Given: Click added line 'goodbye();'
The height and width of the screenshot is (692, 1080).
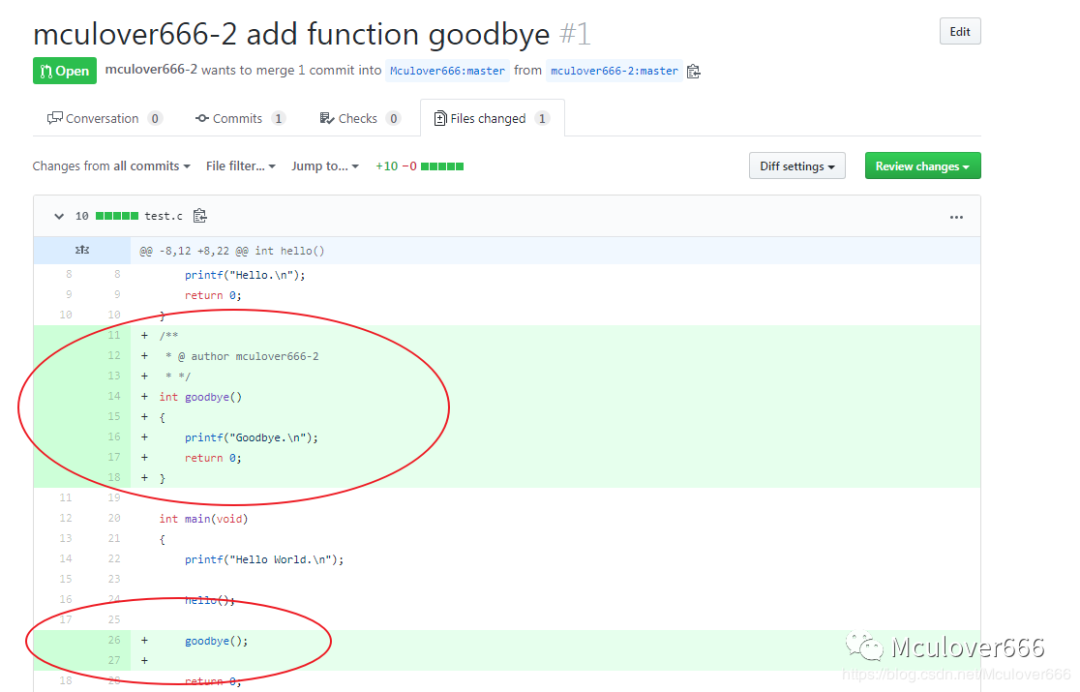Looking at the screenshot, I should point(216,640).
